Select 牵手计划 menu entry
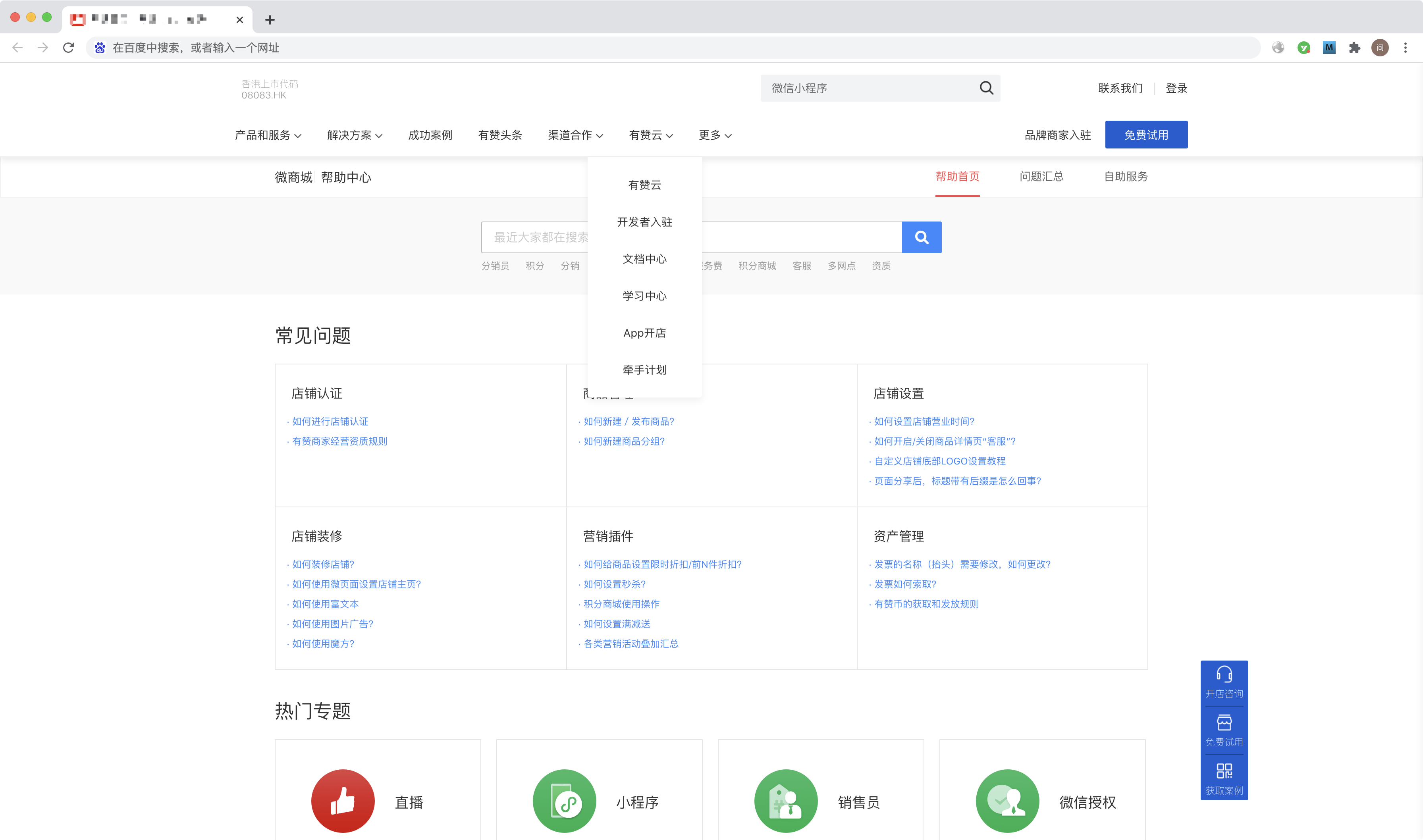Viewport: 1423px width, 840px height. point(645,370)
